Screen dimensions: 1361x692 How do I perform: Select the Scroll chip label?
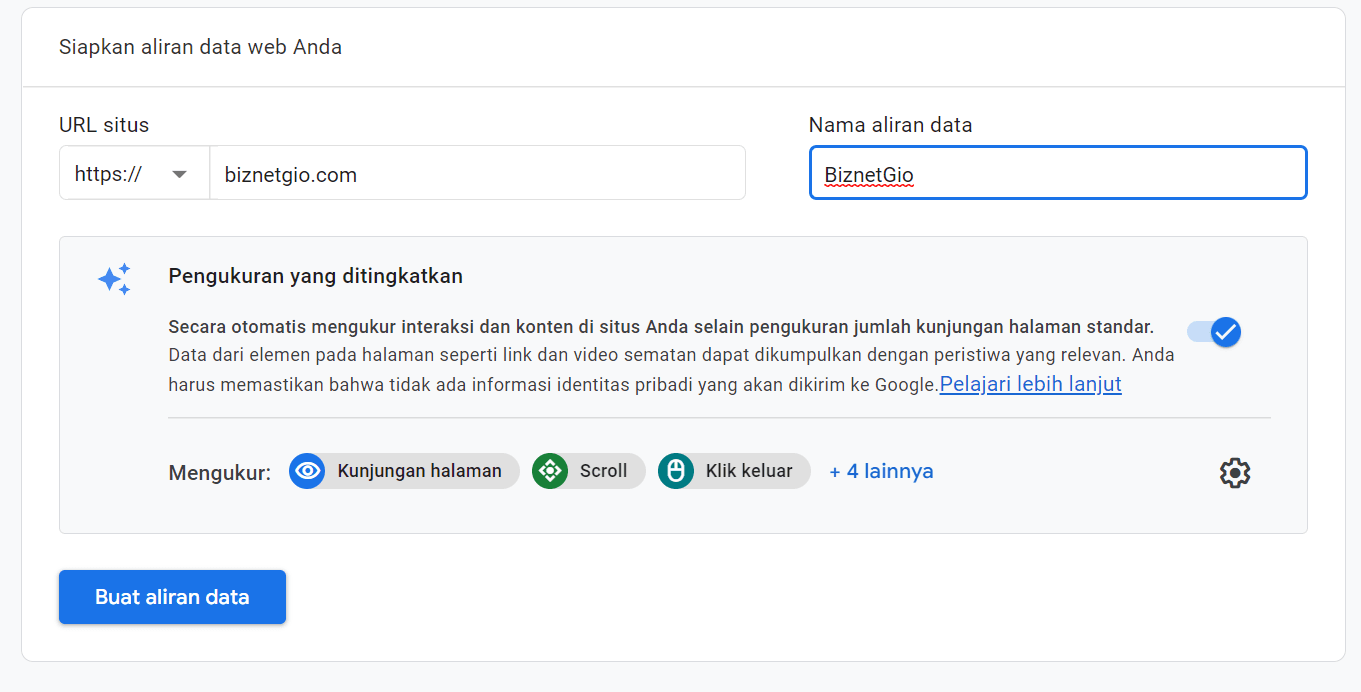(603, 471)
